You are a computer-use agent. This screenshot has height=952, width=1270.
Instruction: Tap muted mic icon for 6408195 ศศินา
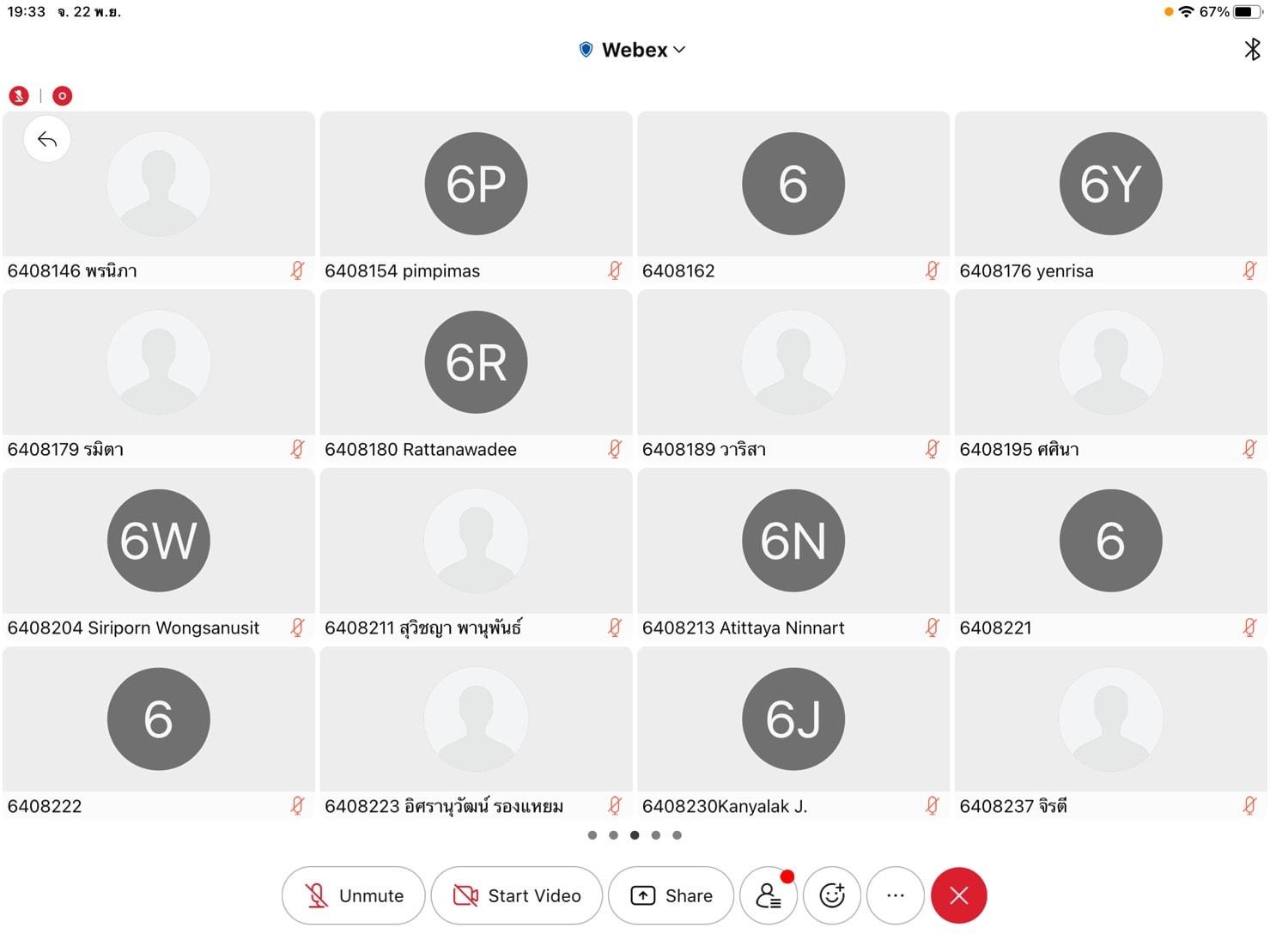(1249, 449)
